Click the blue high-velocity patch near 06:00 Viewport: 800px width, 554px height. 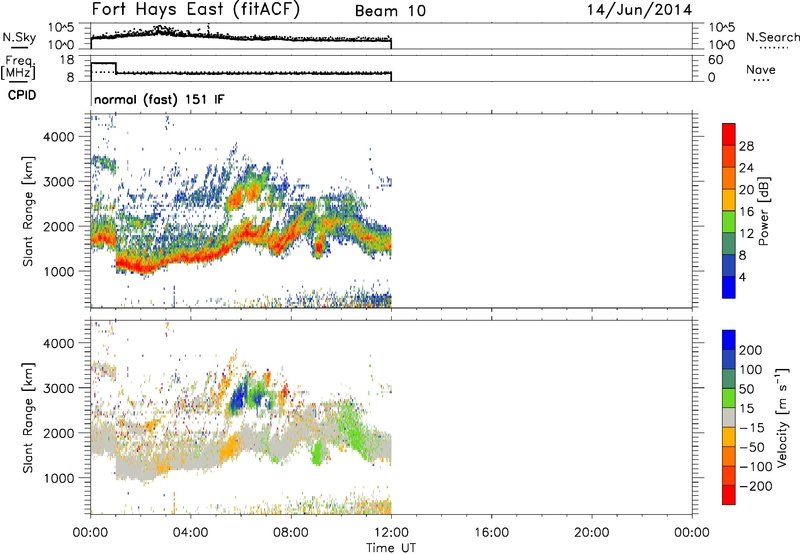click(x=237, y=399)
